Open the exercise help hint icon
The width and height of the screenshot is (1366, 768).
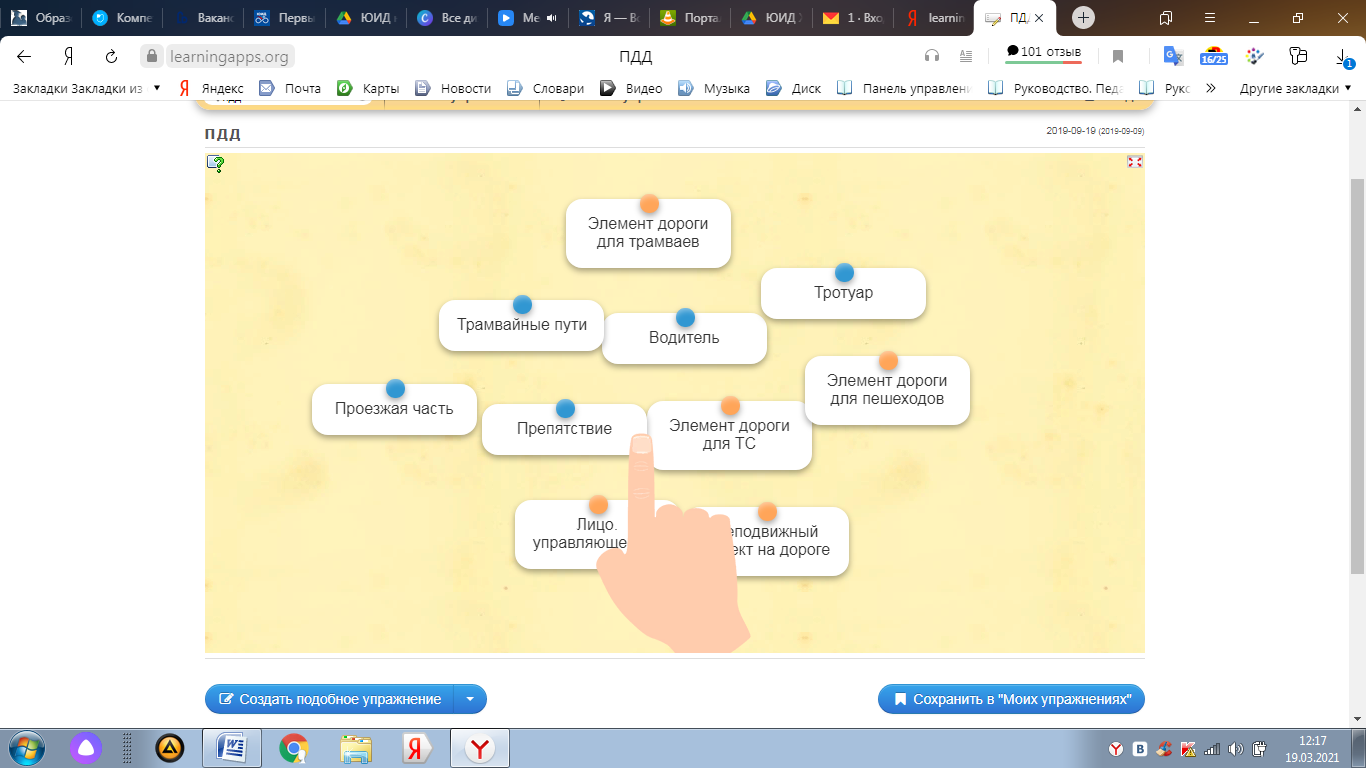coord(215,164)
